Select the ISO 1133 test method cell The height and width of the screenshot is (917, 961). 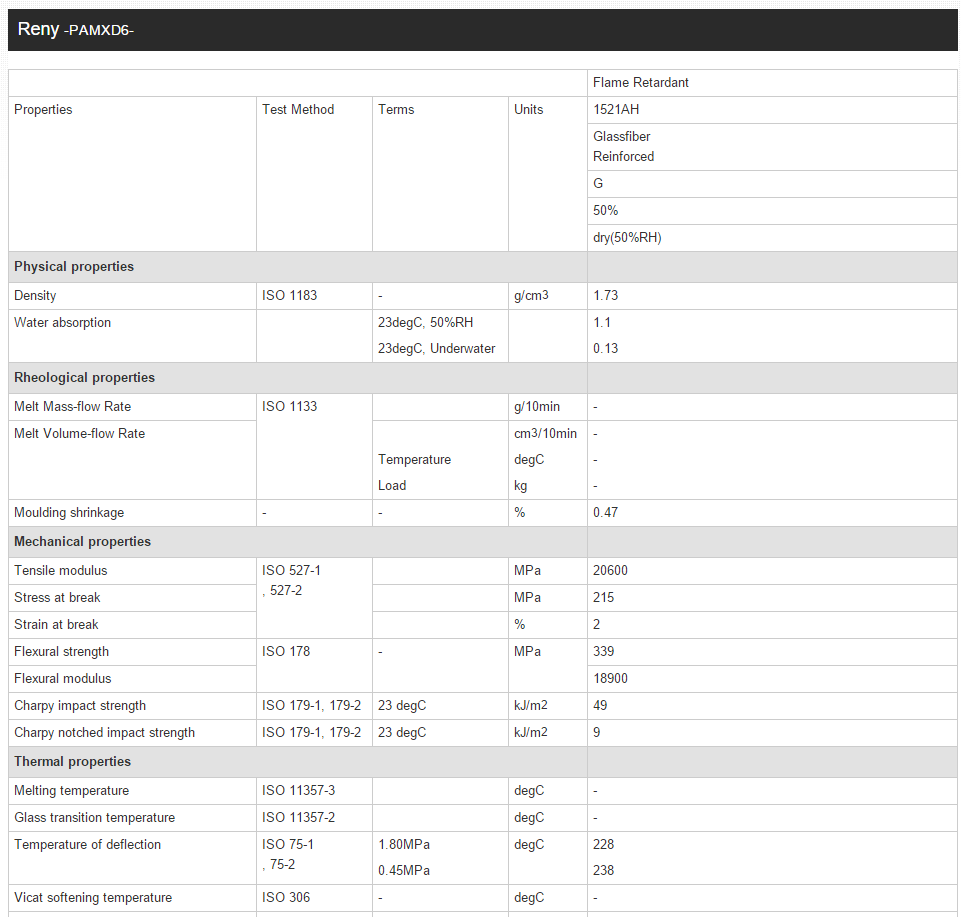314,446
